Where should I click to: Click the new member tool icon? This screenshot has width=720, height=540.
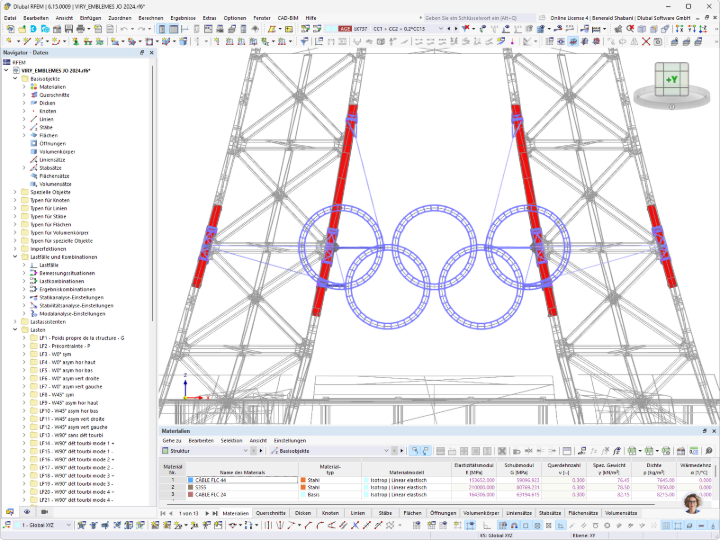39,41
